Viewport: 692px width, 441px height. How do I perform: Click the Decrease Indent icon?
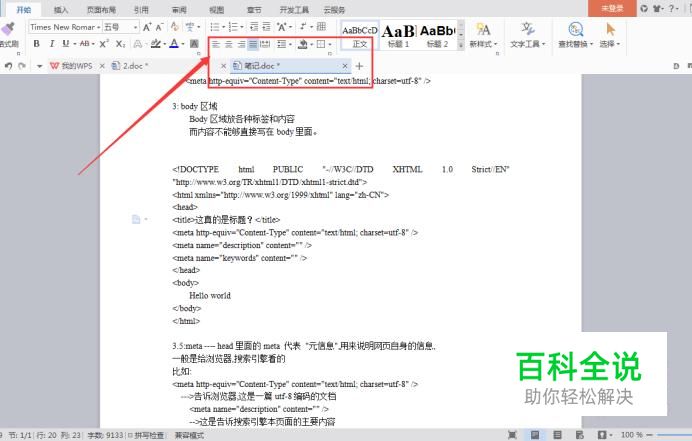tap(254, 27)
